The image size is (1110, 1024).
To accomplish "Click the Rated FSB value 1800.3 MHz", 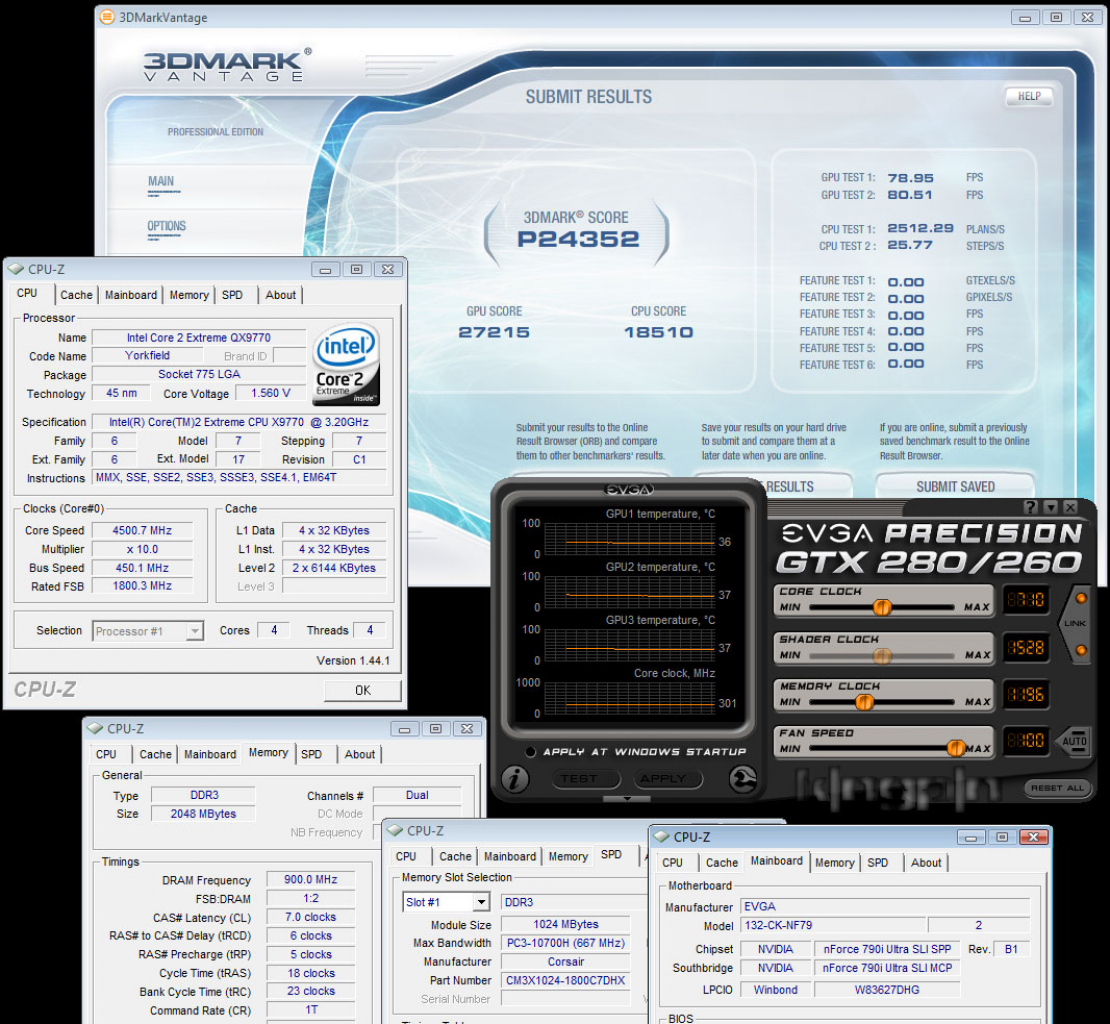I will click(x=142, y=586).
